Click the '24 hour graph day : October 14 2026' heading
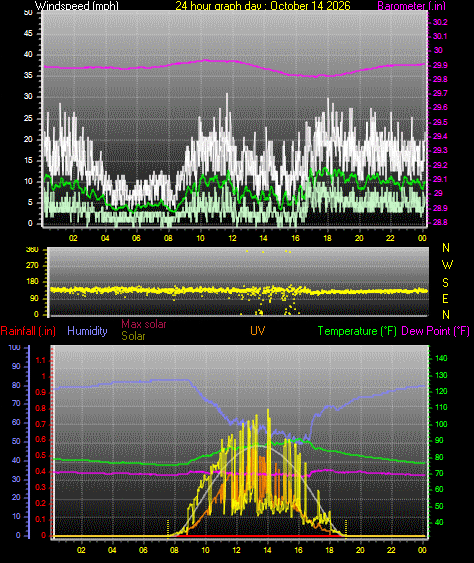 [262, 5]
